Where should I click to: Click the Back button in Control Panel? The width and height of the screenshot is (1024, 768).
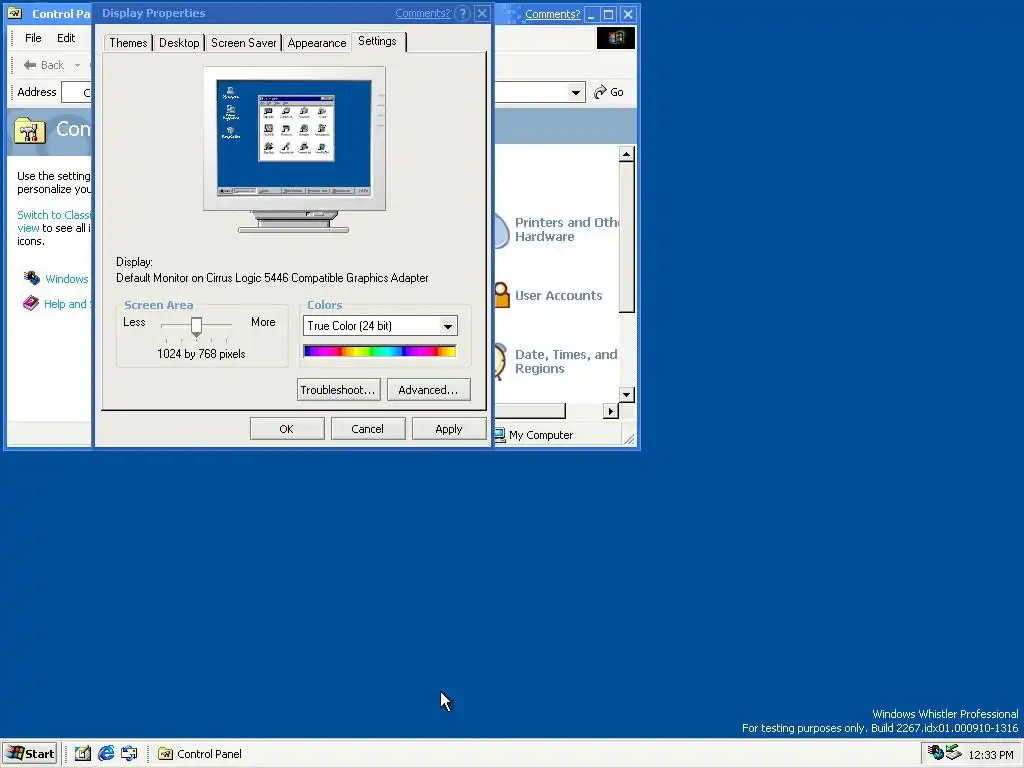pyautogui.click(x=44, y=65)
